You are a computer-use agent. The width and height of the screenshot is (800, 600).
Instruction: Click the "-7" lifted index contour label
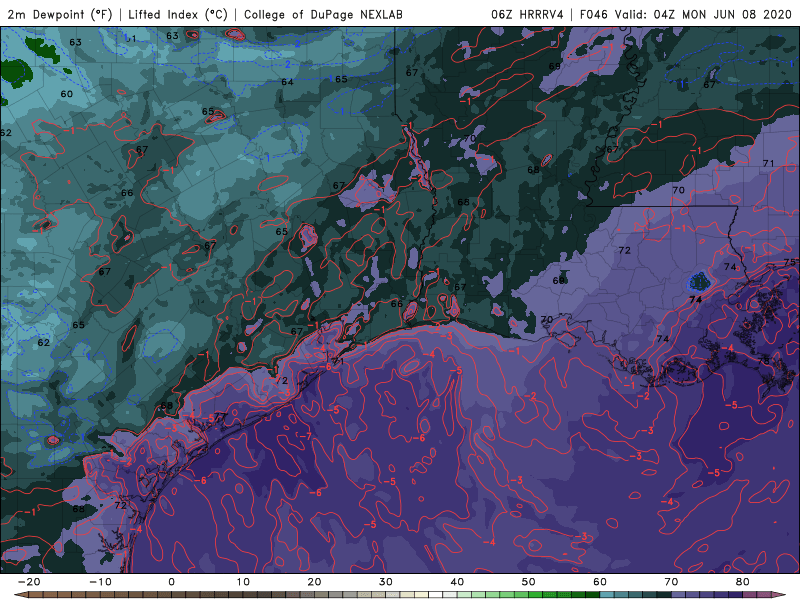coord(305,436)
